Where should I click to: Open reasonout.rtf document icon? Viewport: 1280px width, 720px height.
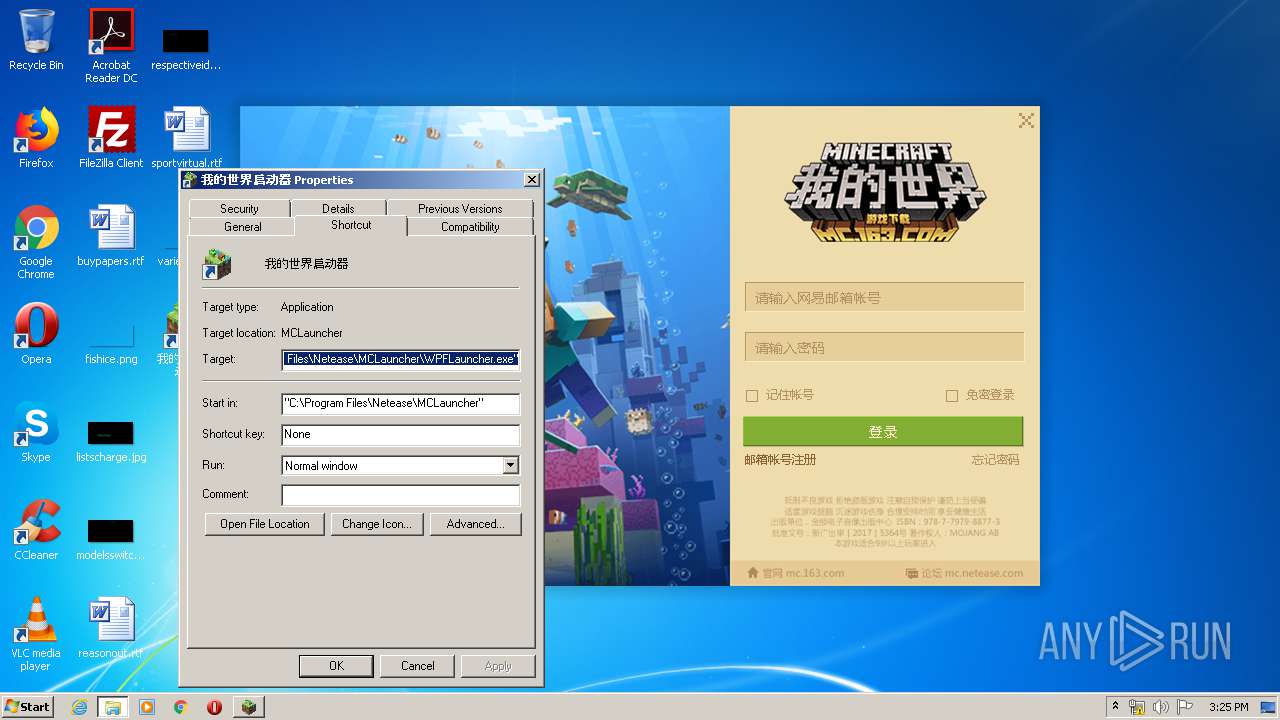click(x=111, y=628)
